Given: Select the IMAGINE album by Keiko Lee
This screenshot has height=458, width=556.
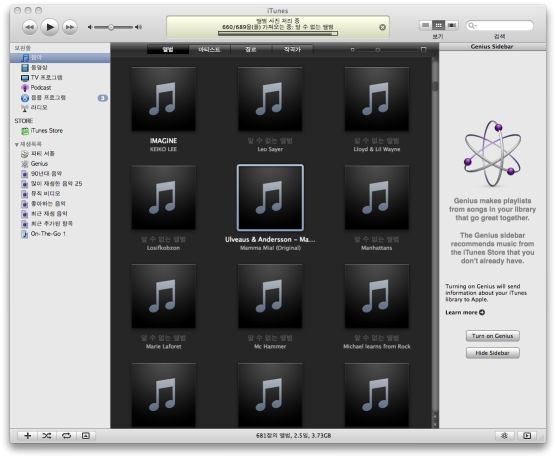Looking at the screenshot, I should tap(163, 99).
